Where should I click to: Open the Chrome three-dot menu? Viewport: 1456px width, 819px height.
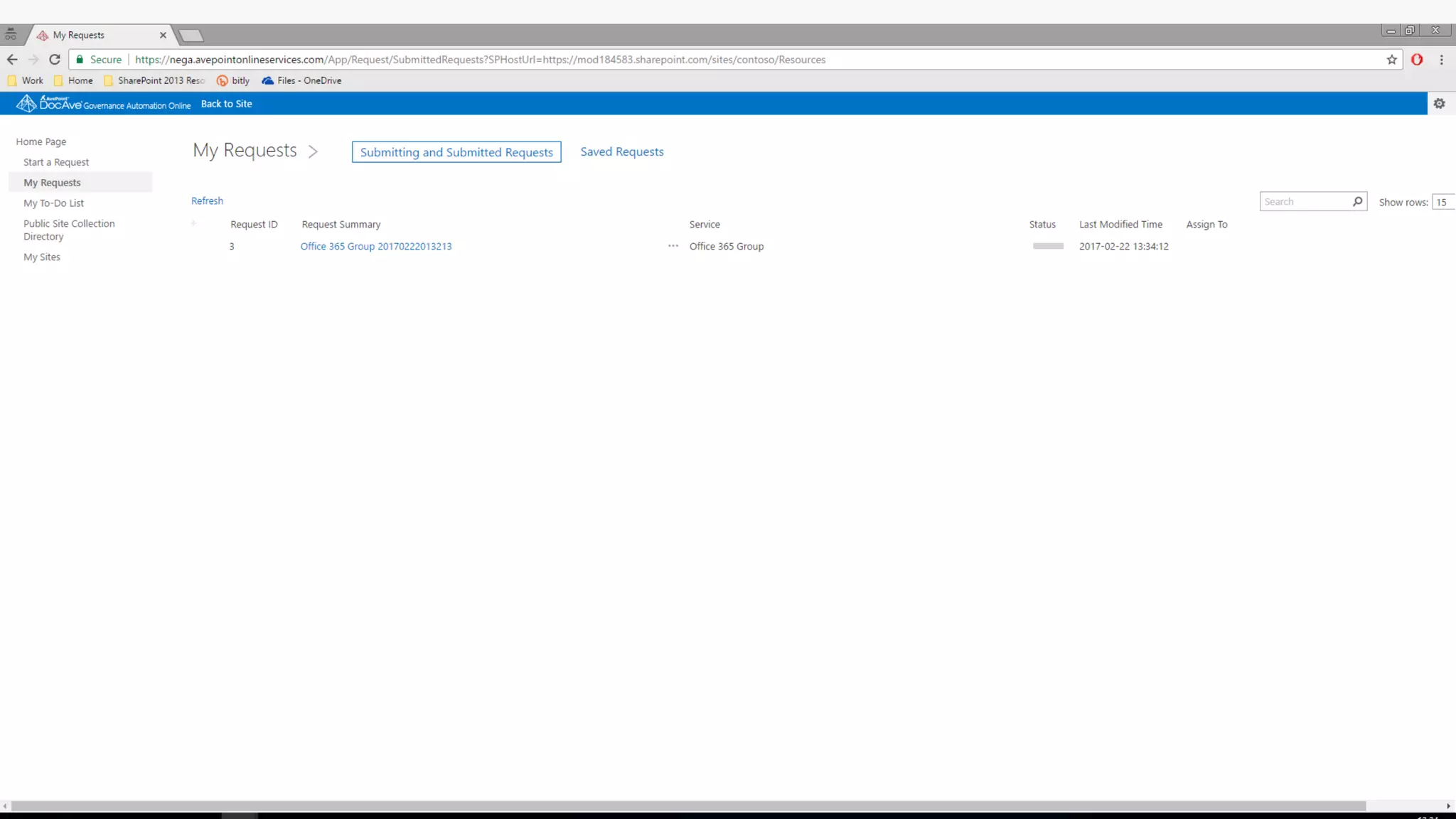1441,60
